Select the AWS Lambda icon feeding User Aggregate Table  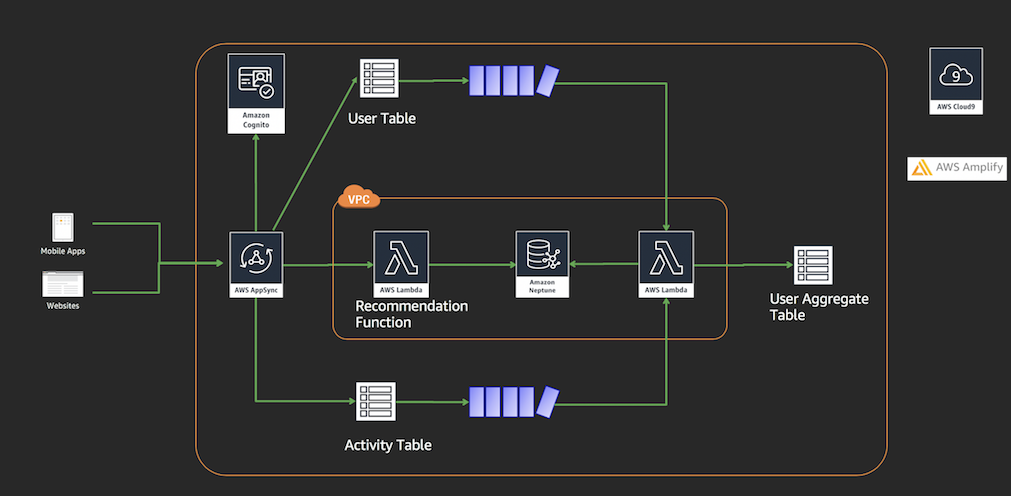click(666, 264)
